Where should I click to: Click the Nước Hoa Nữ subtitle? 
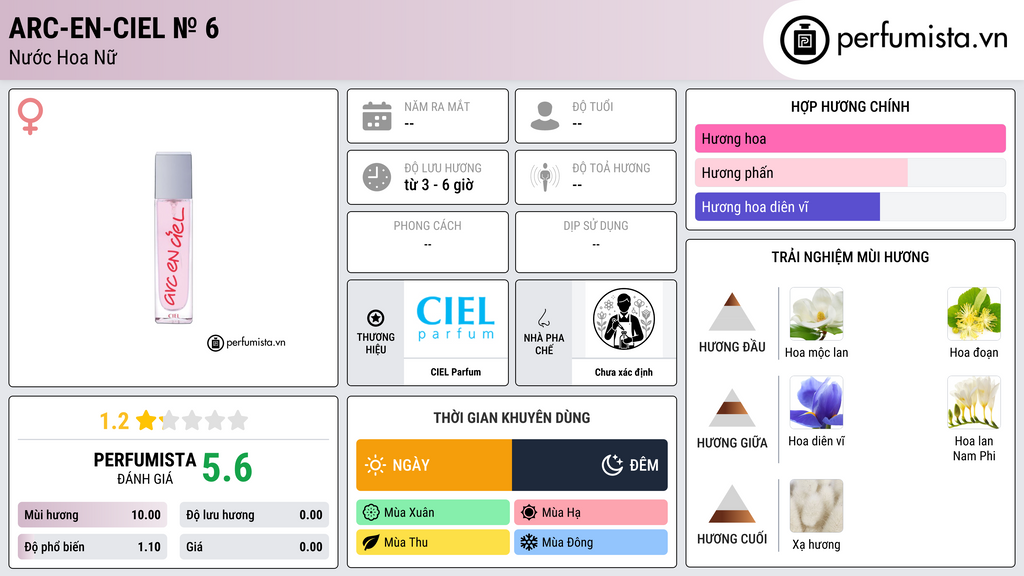63,58
